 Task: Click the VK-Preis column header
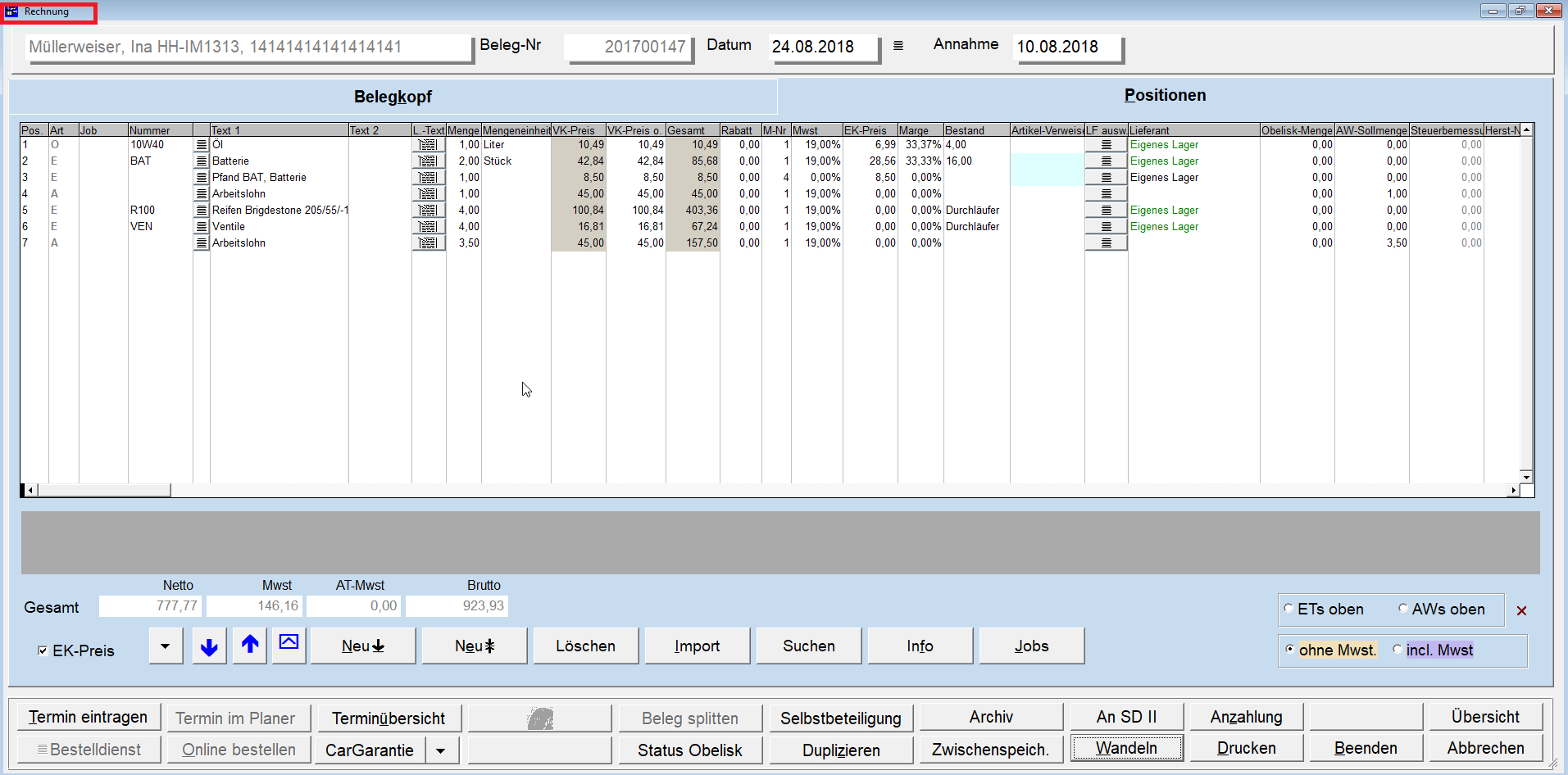pyautogui.click(x=578, y=130)
